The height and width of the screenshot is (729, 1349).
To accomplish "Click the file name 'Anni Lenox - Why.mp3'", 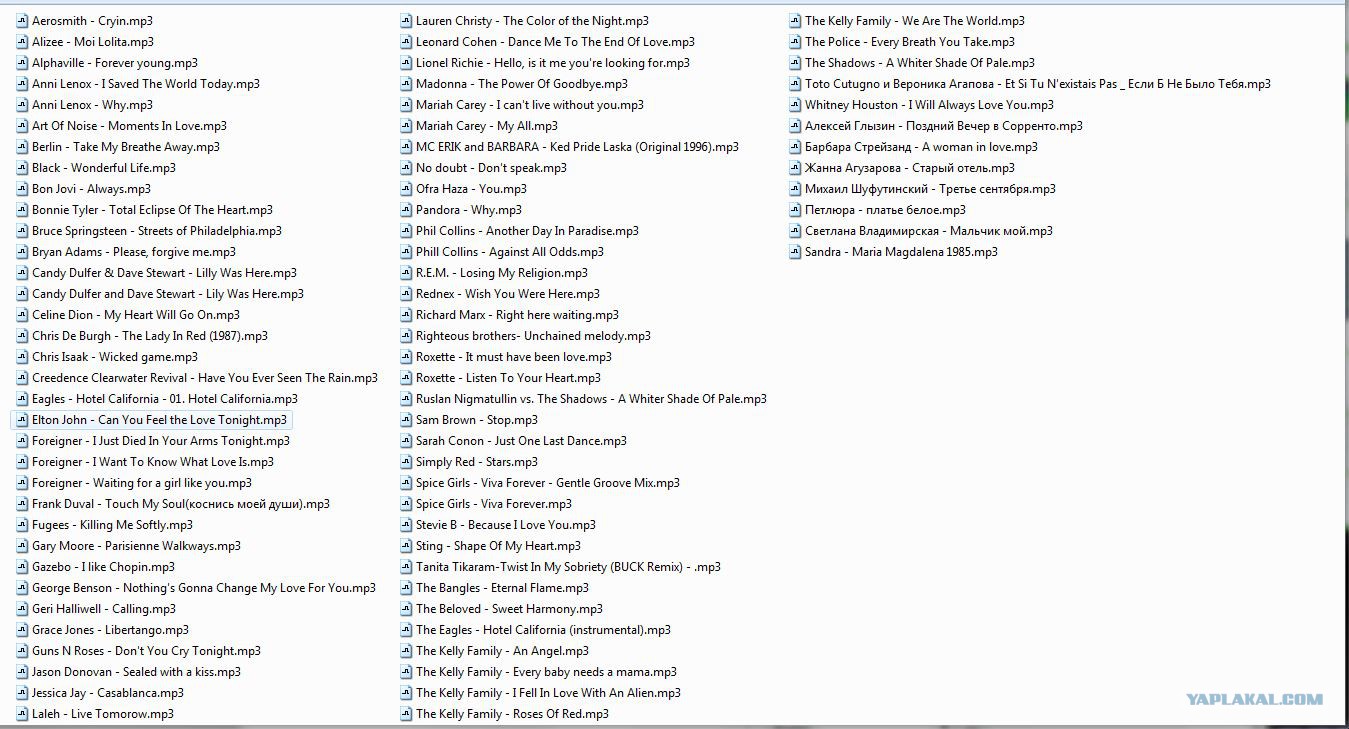I will coord(92,105).
